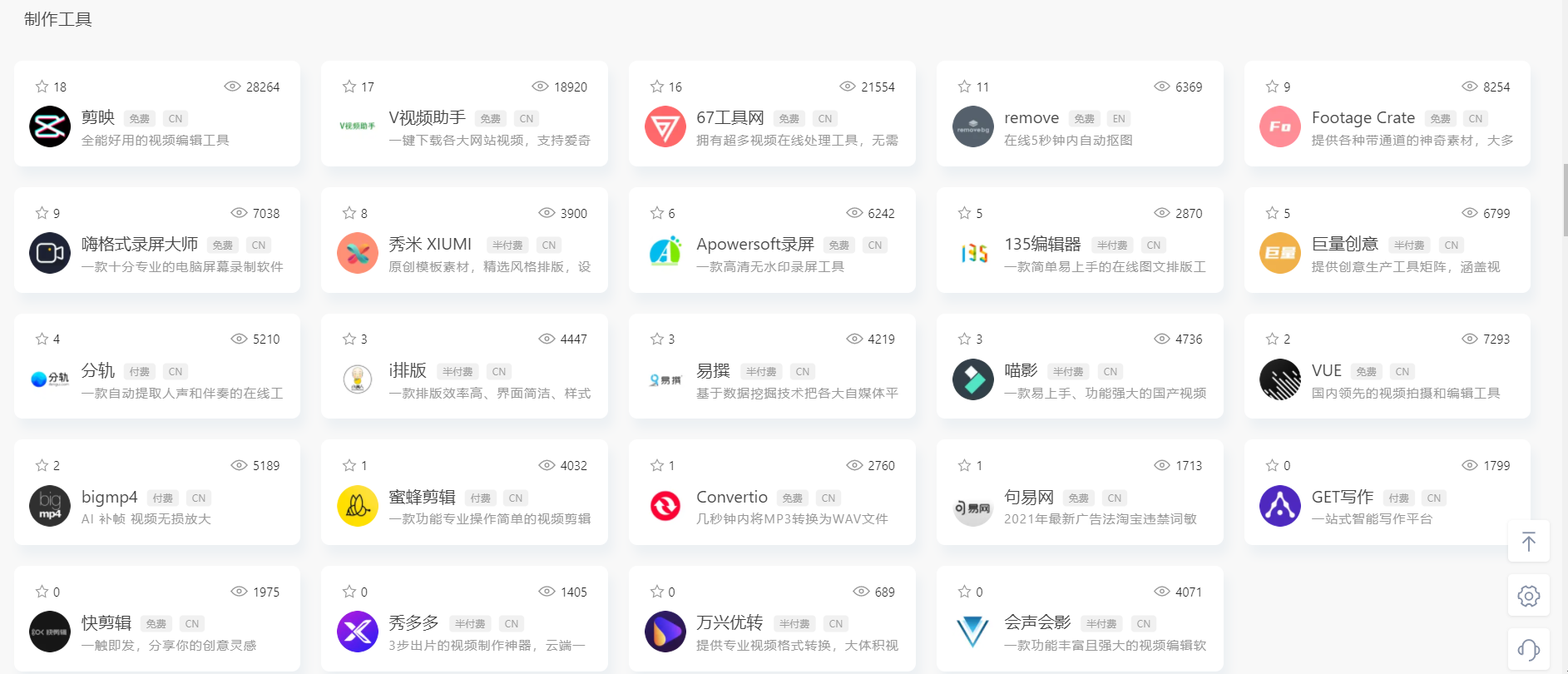Image resolution: width=1568 pixels, height=674 pixels.
Task: Click description '国内领先的视频拍摄和编辑工具'
Action: coord(1406,394)
